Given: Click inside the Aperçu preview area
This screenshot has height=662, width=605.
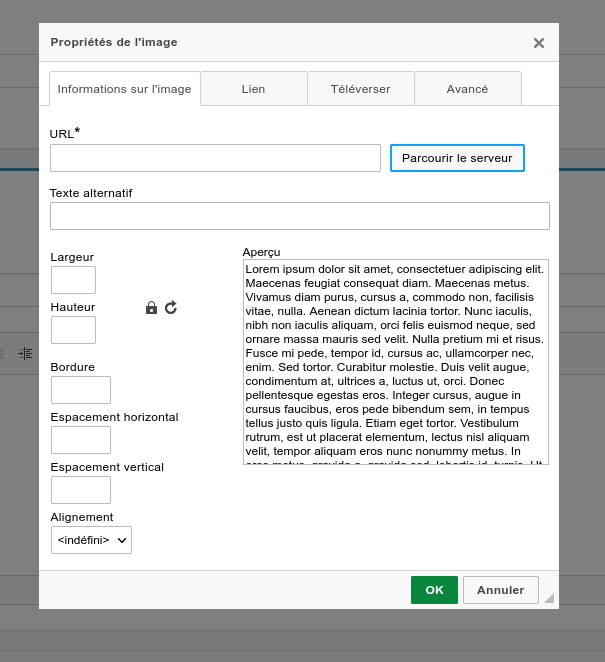Looking at the screenshot, I should coord(395,362).
